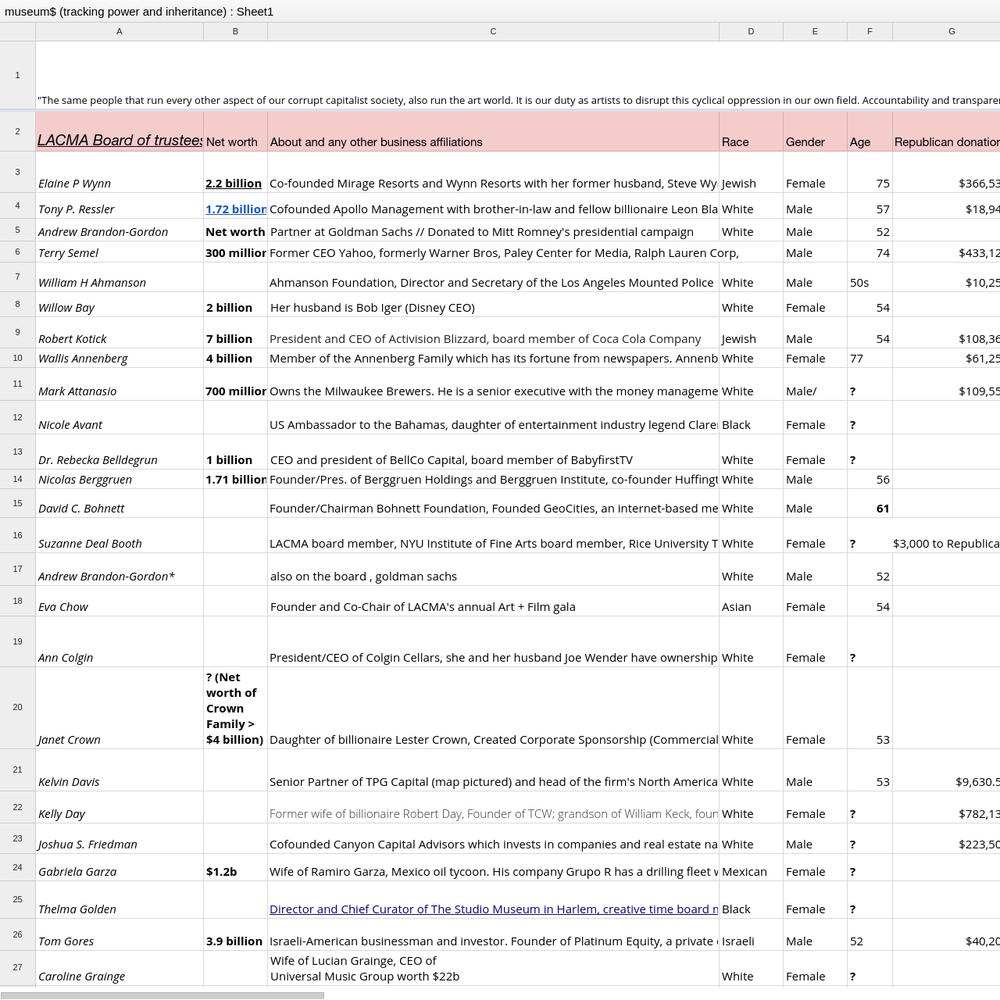
Task: Click the horizontal scrollbar at bottom
Action: pyautogui.click(x=163, y=995)
